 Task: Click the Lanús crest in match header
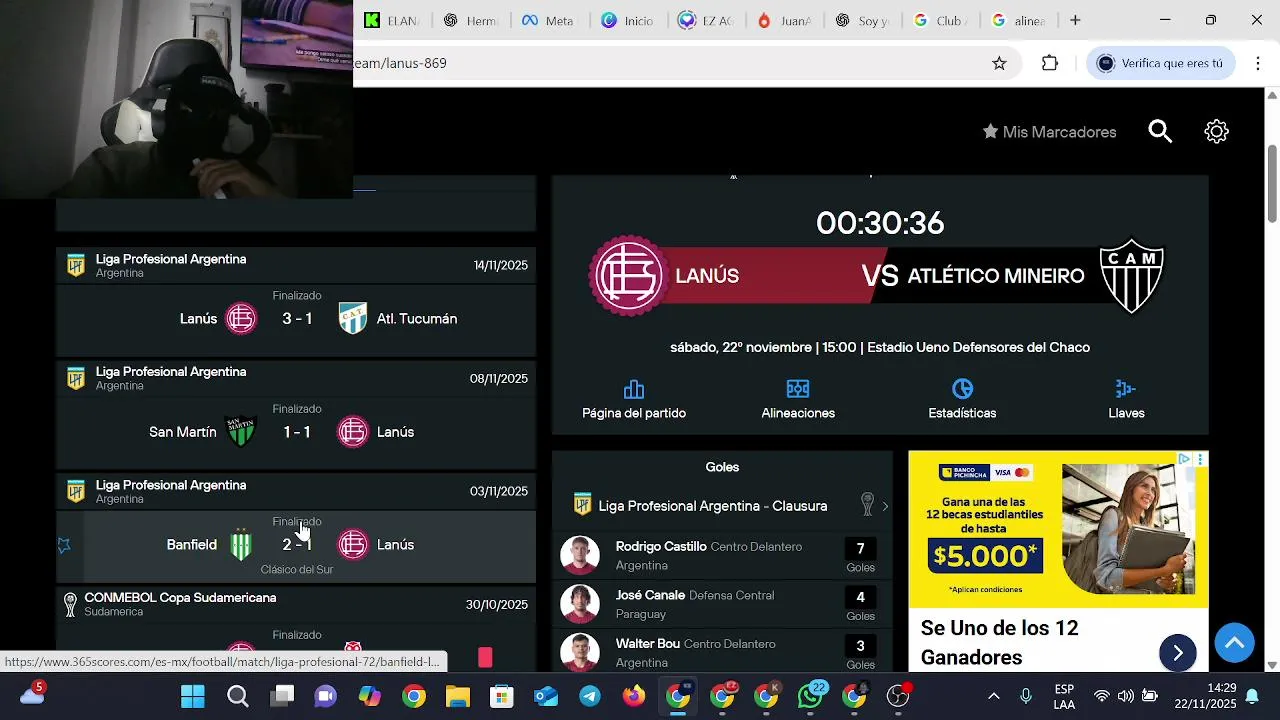(629, 276)
